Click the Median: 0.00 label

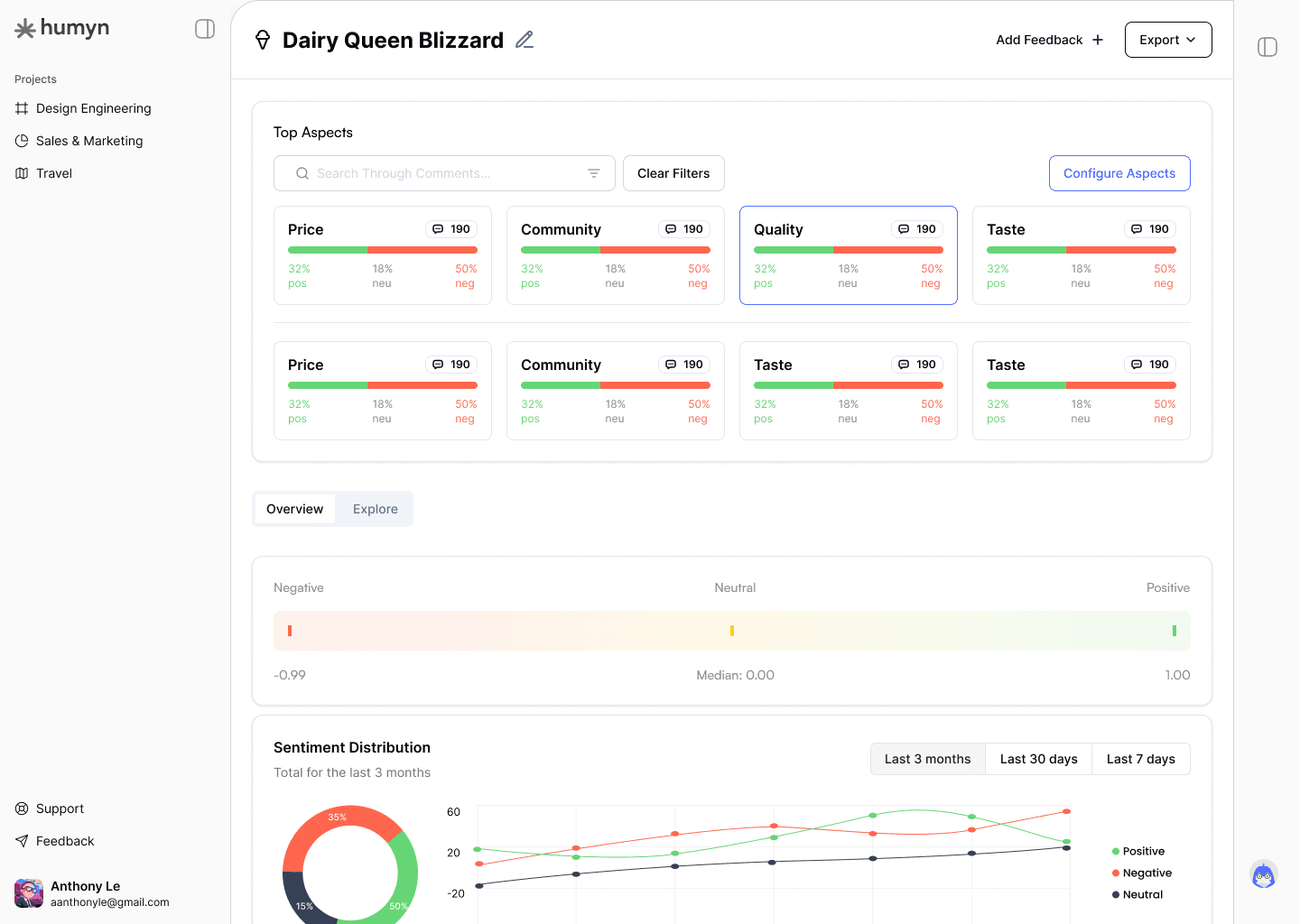pyautogui.click(x=736, y=675)
